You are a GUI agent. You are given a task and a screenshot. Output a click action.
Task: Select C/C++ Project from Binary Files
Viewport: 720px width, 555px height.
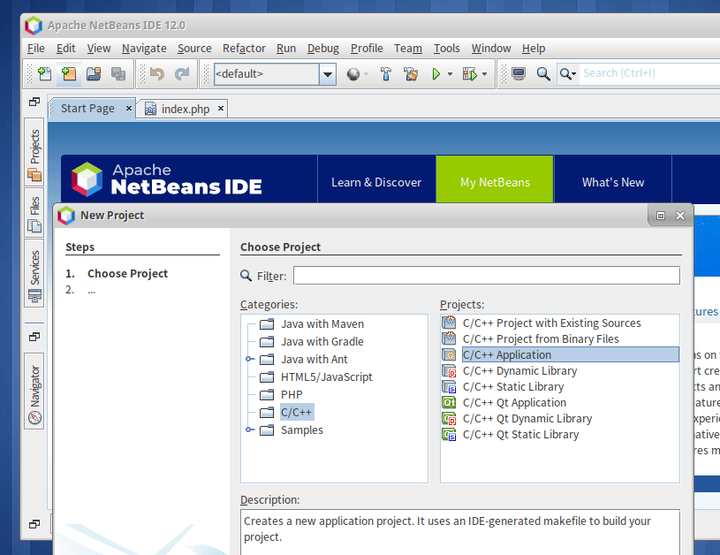tap(540, 339)
